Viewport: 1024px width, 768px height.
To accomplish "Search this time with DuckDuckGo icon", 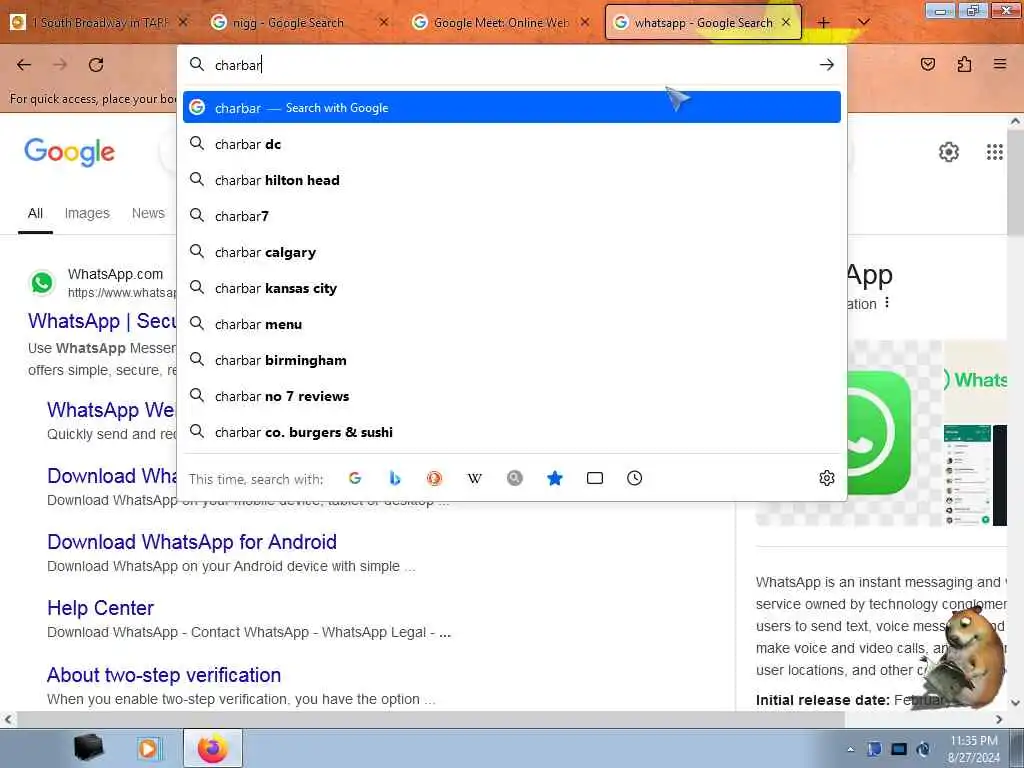I will pos(434,478).
